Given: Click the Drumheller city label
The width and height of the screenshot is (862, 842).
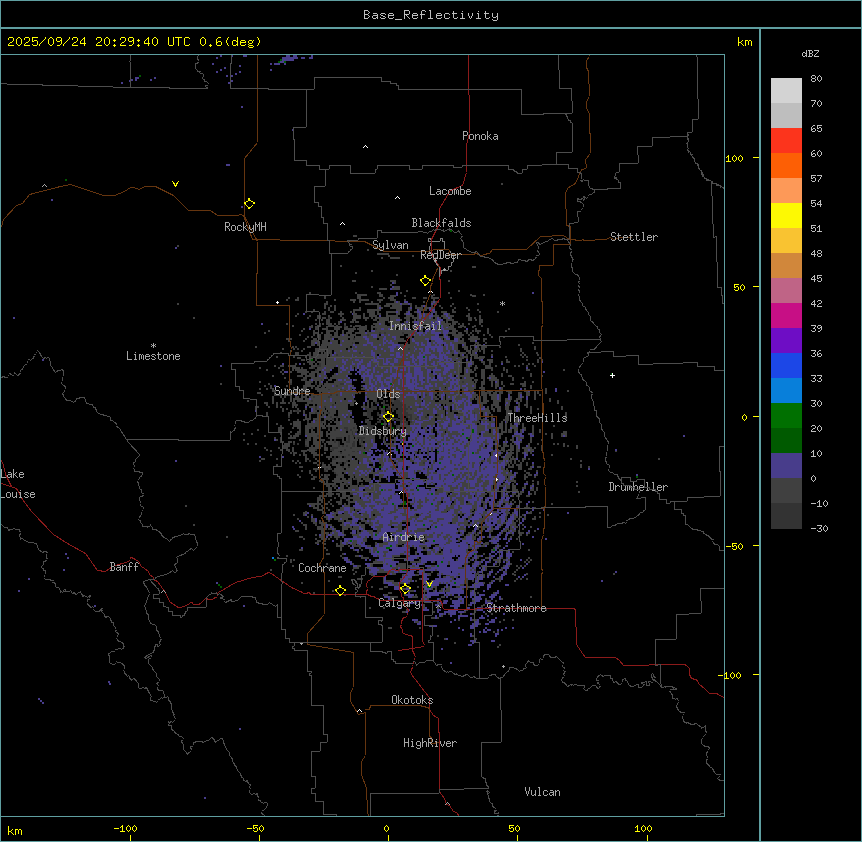Looking at the screenshot, I should [x=638, y=487].
